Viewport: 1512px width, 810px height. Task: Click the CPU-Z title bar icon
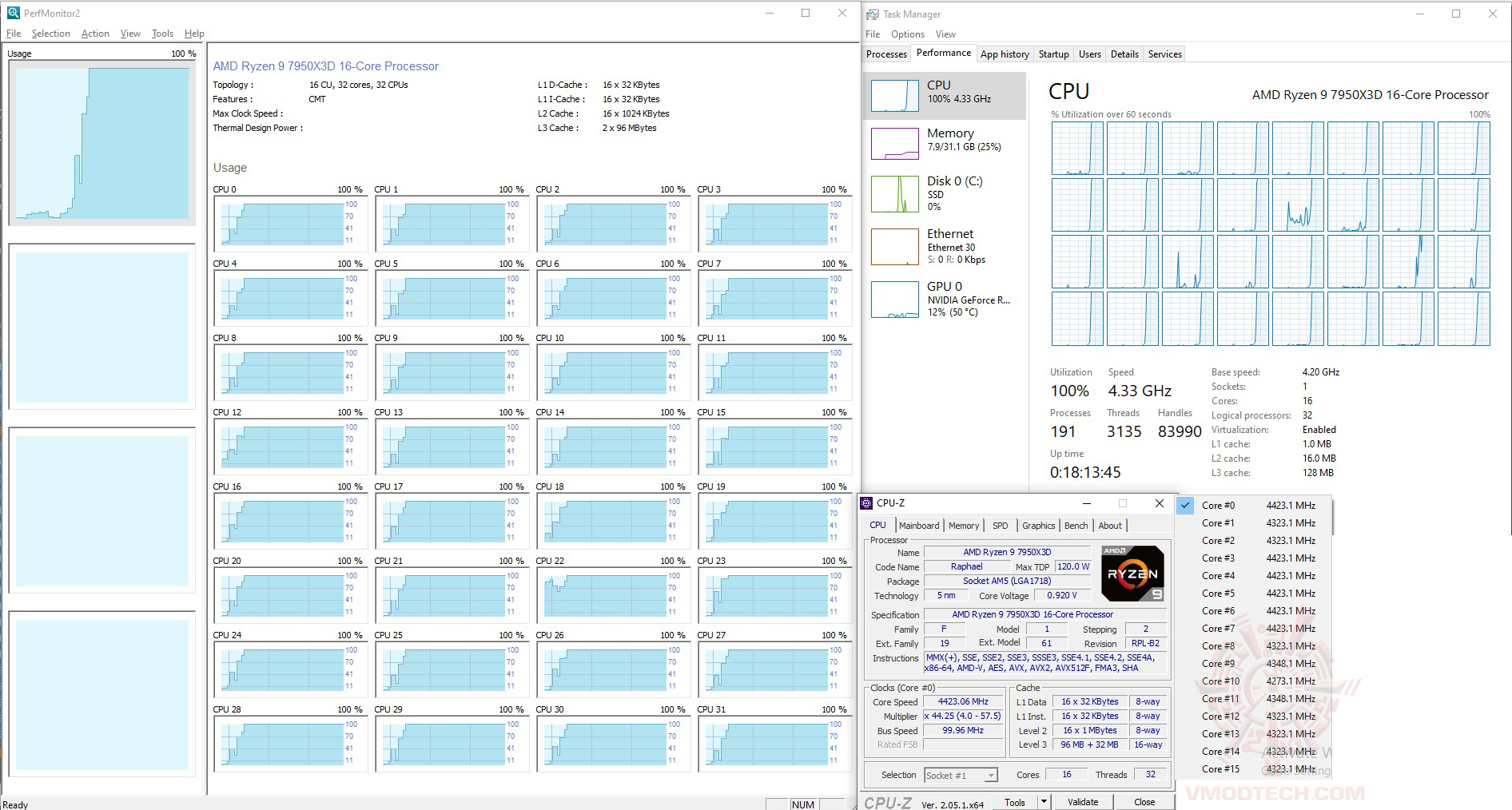866,502
